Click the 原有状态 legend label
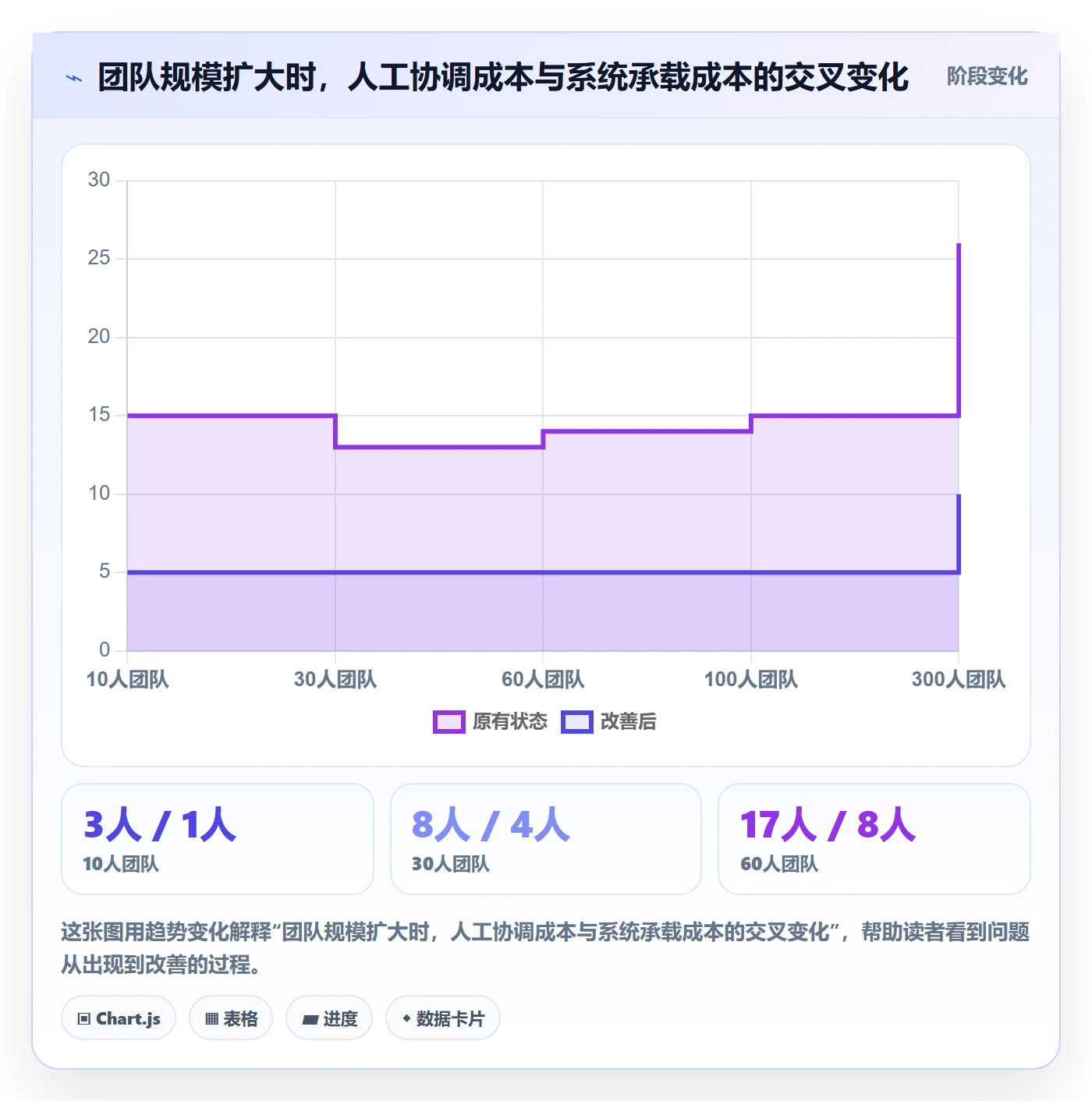 pos(510,722)
